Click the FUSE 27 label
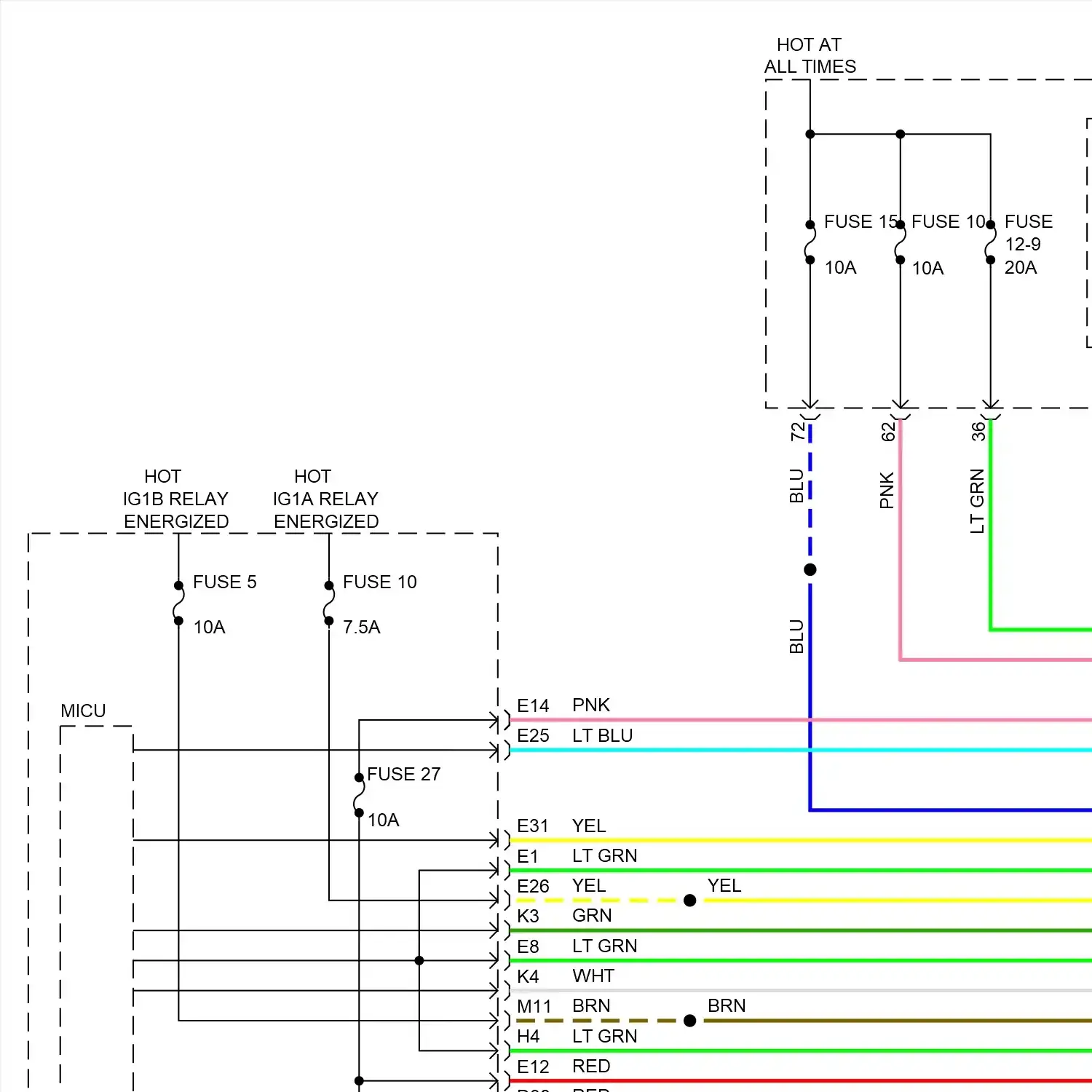1092x1092 pixels. coord(404,774)
